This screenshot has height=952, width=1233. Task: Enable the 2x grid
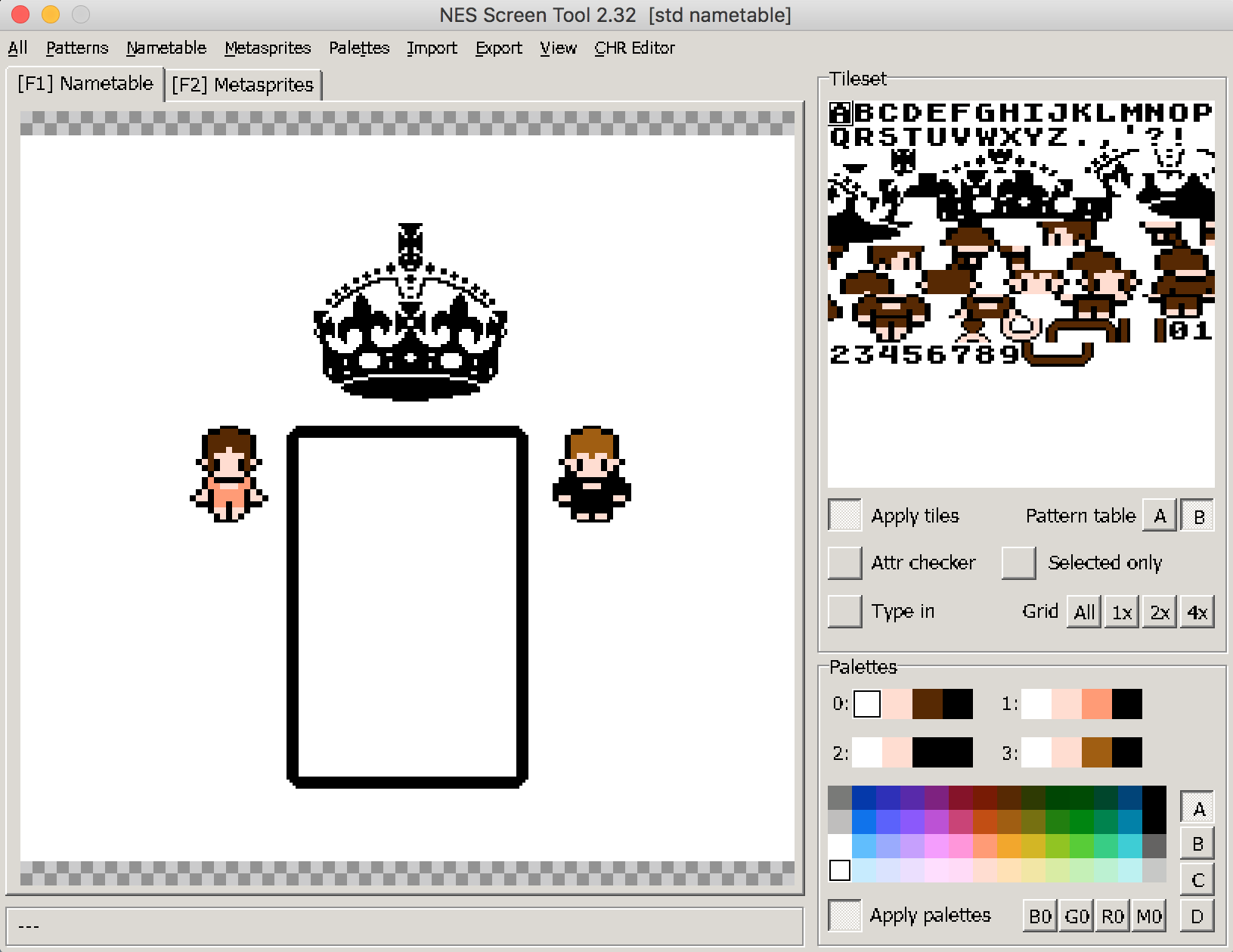1160,612
